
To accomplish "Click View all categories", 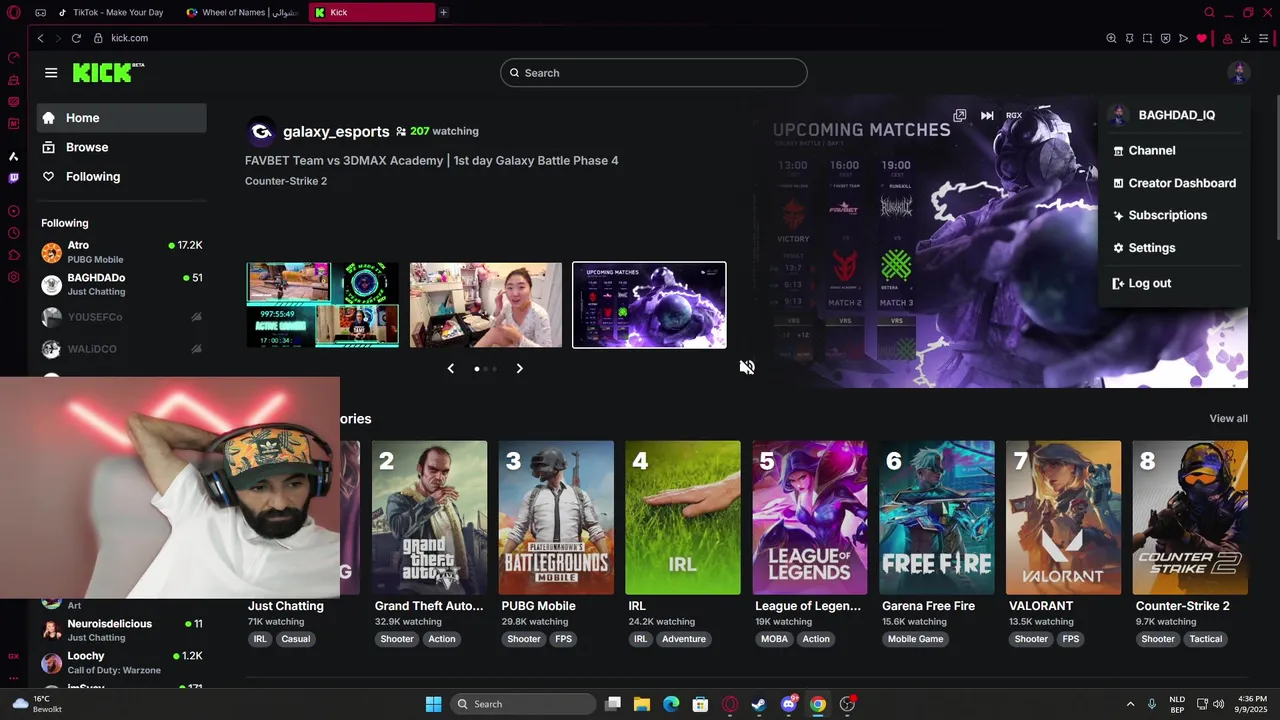I will [1228, 418].
